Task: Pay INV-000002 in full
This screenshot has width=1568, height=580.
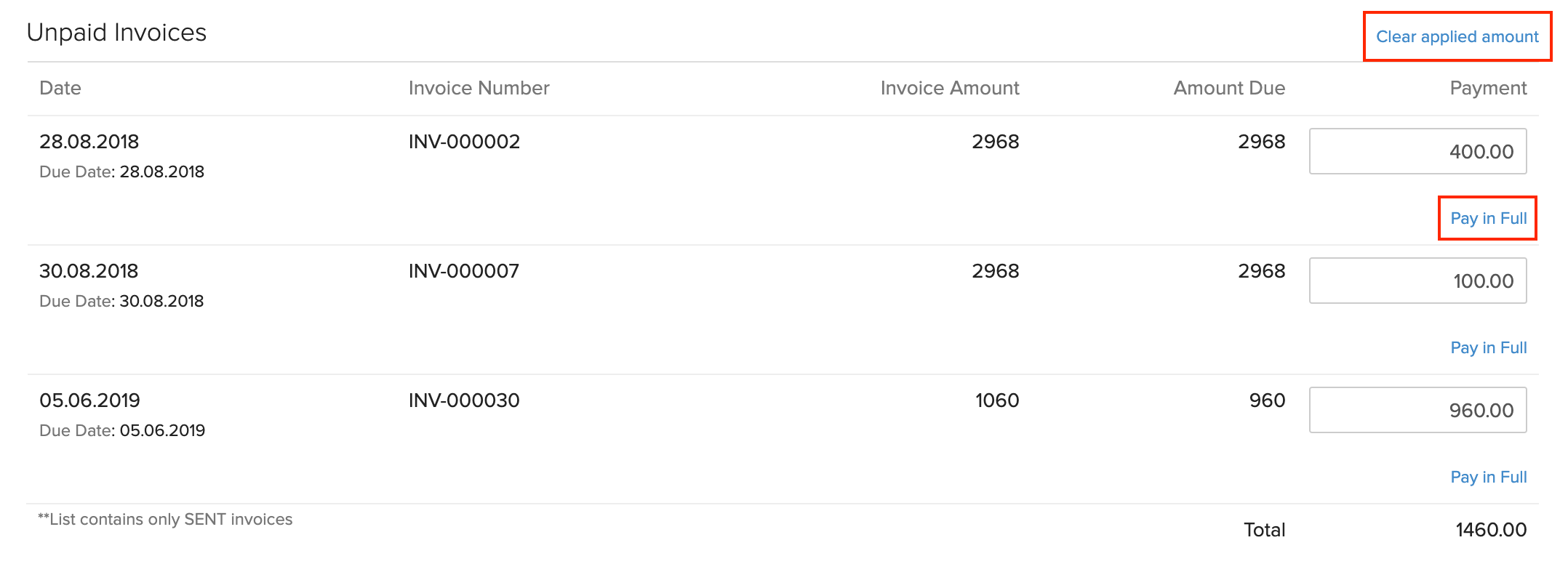Action: (x=1488, y=218)
